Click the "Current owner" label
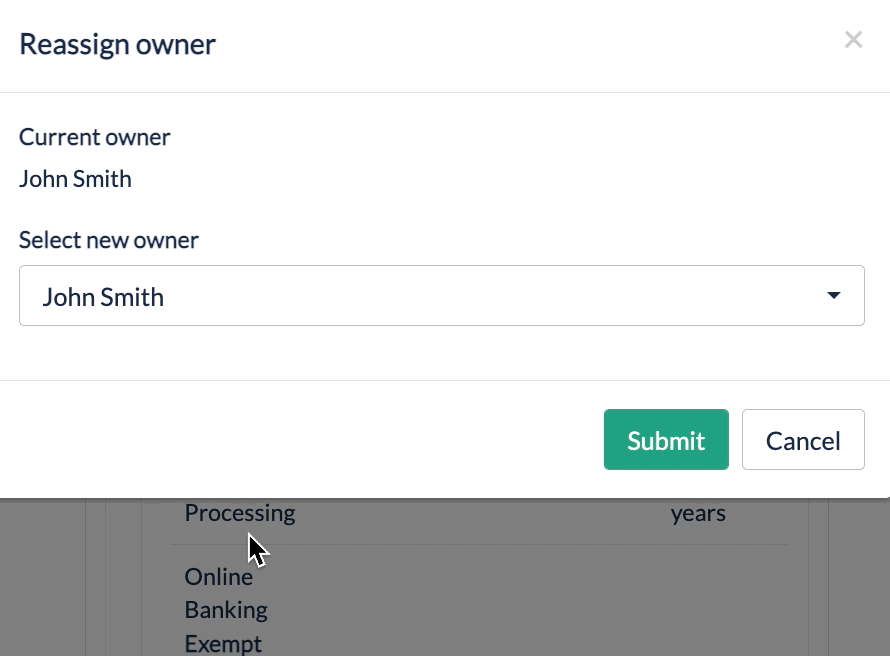This screenshot has width=890, height=656. [x=94, y=137]
